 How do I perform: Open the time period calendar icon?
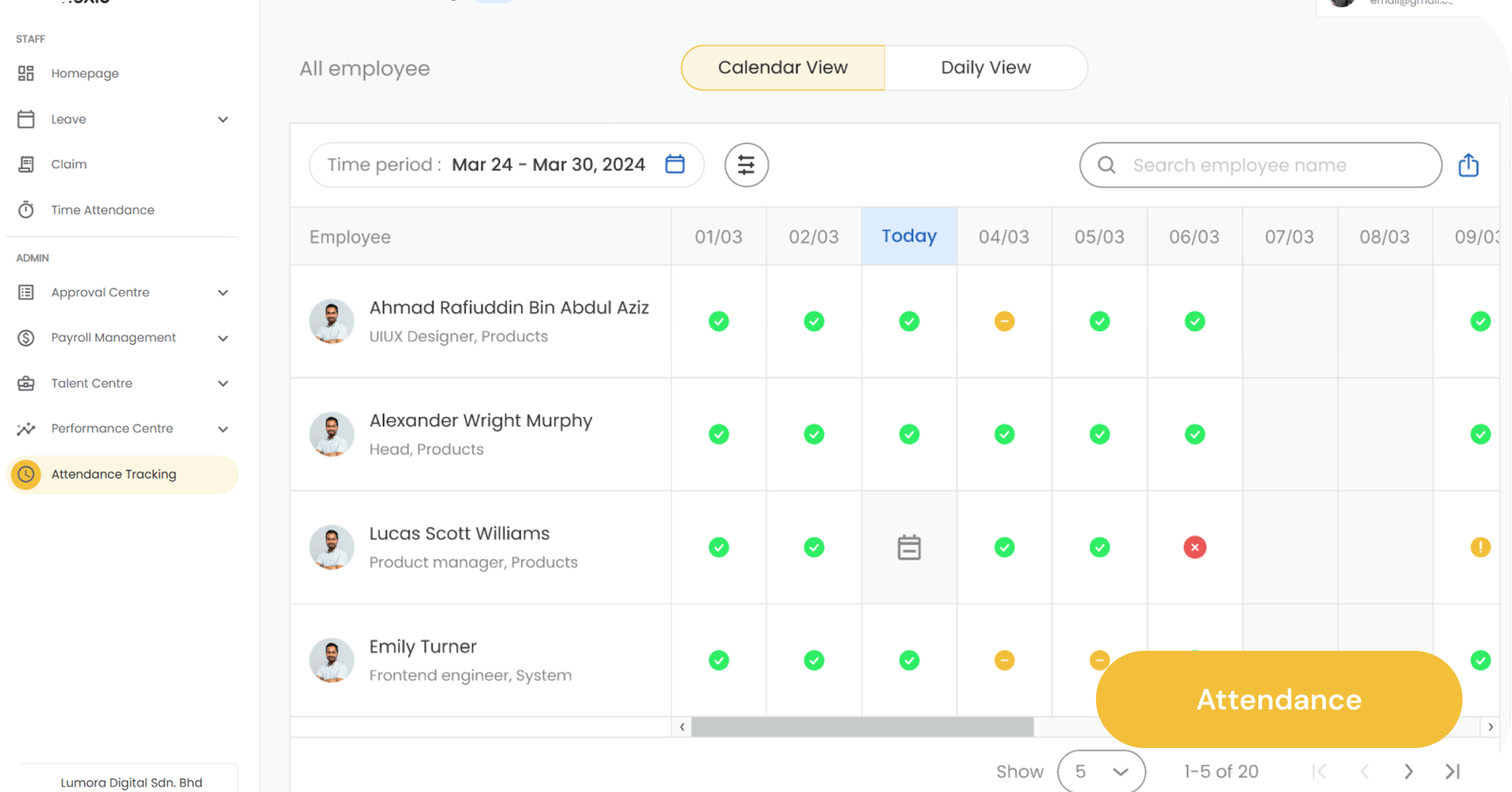click(674, 164)
